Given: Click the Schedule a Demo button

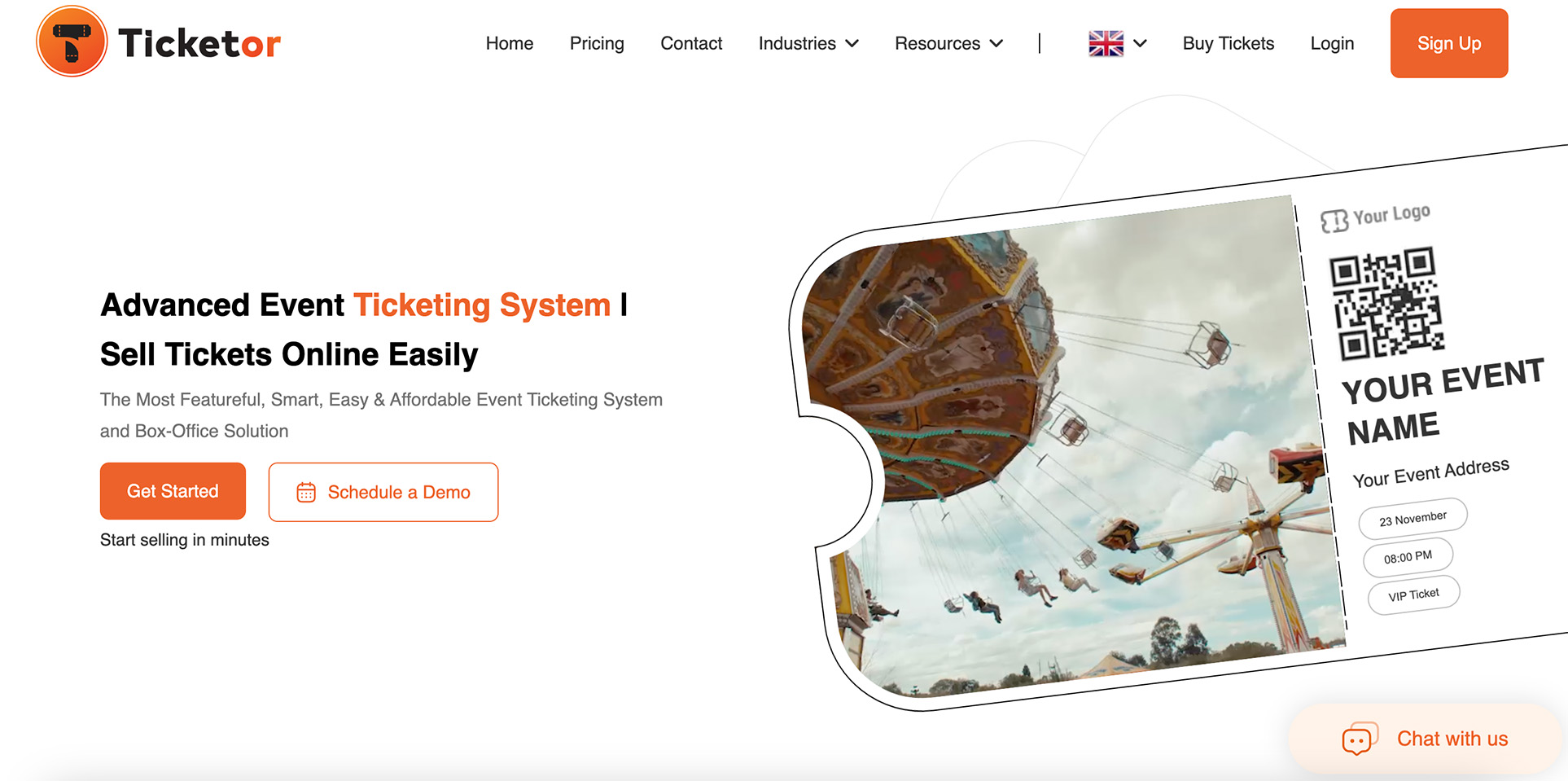Looking at the screenshot, I should 383,492.
